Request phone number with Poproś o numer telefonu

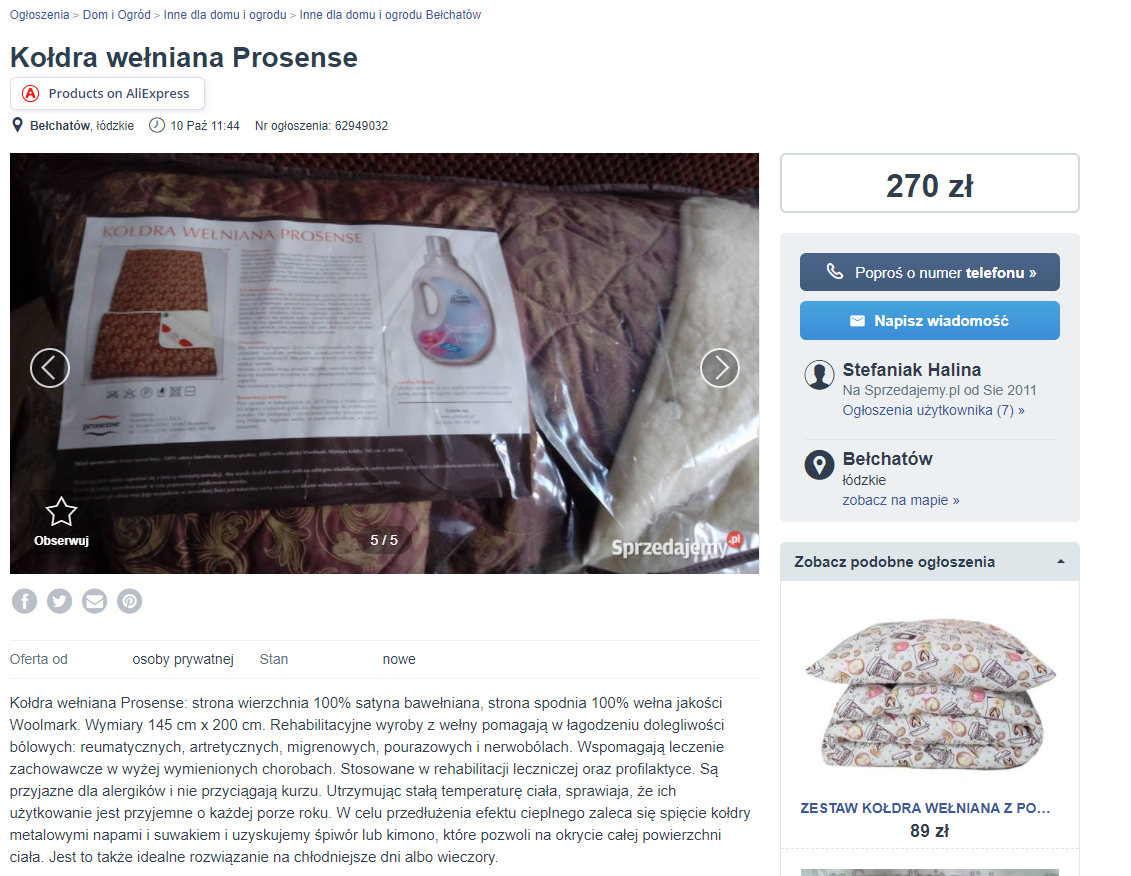tap(930, 272)
